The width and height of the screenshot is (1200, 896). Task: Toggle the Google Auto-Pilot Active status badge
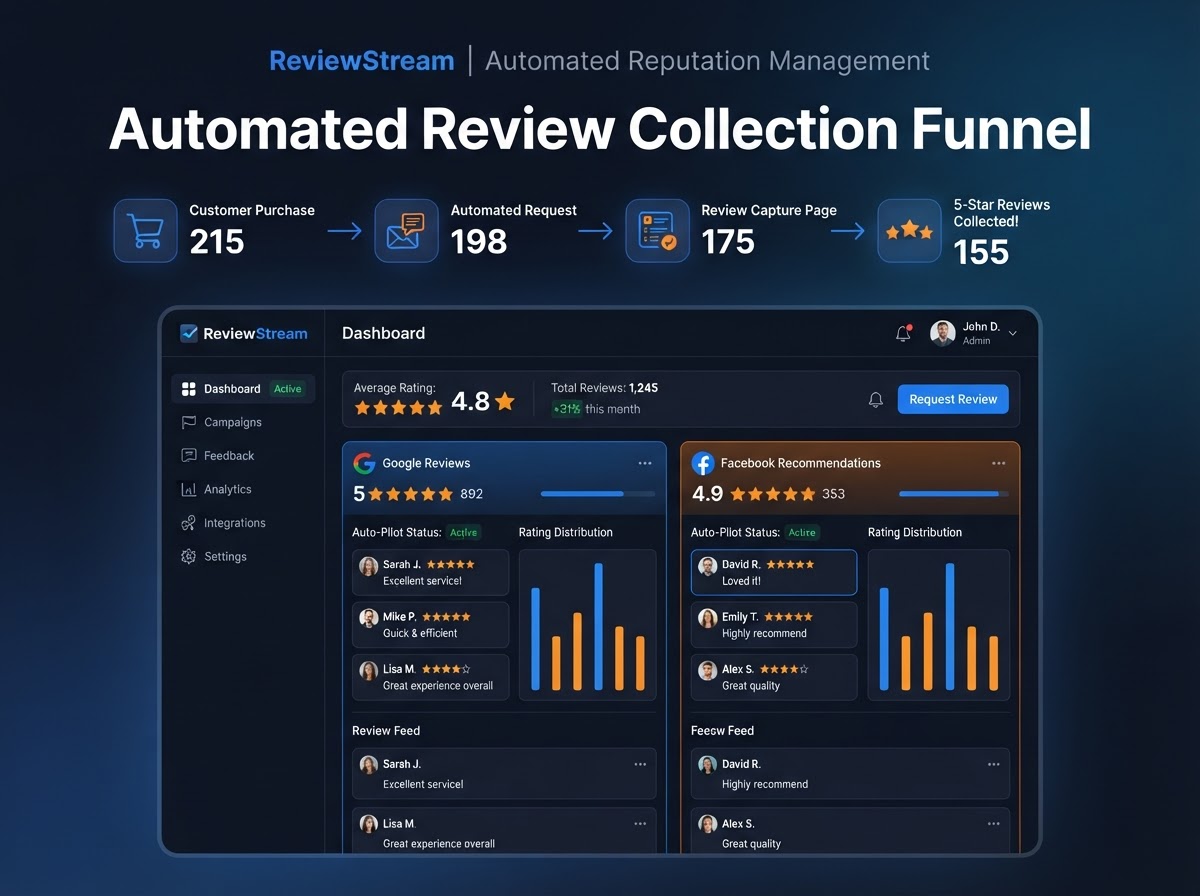pyautogui.click(x=463, y=533)
